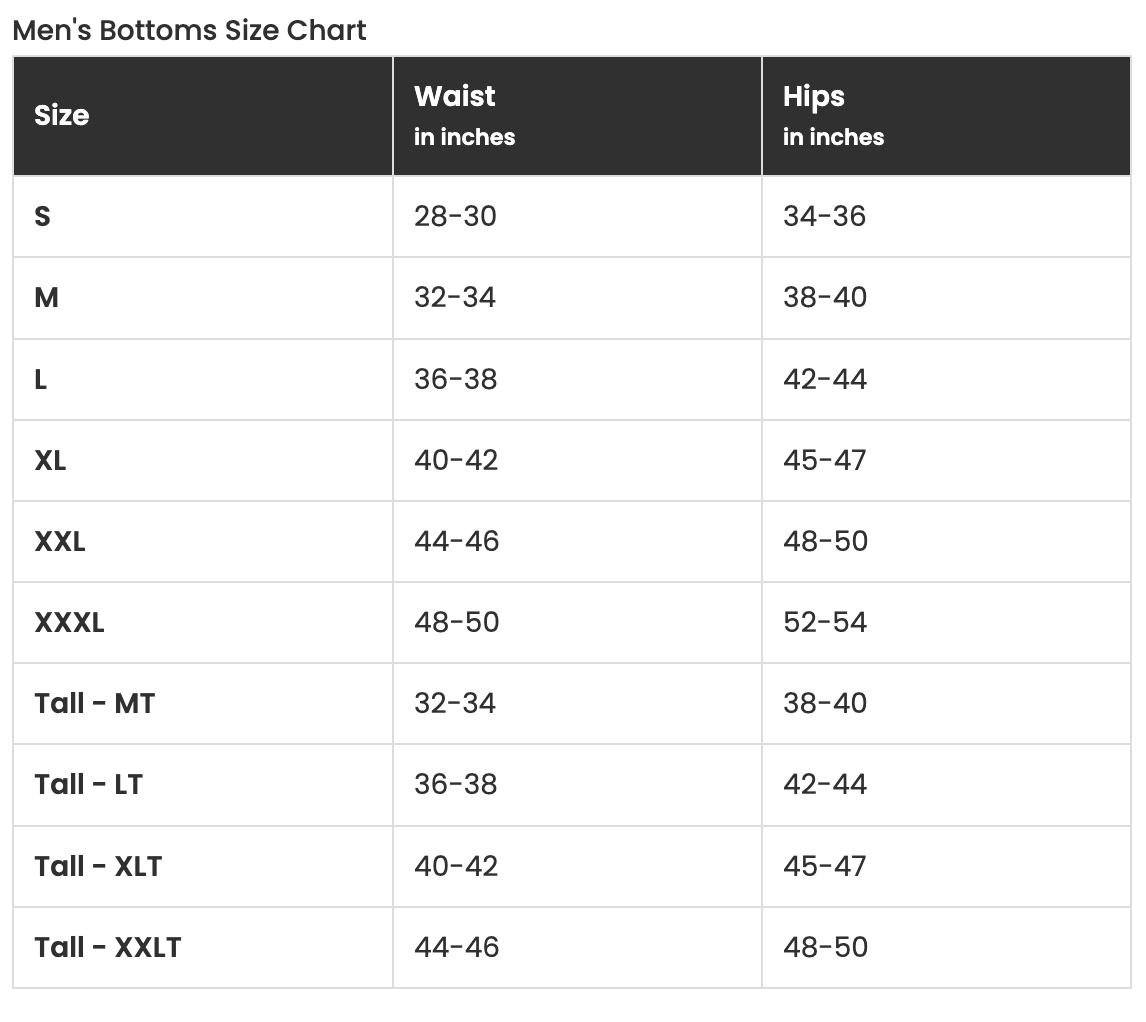Select the XXXL size row label
The height and width of the screenshot is (1022, 1146).
[70, 622]
